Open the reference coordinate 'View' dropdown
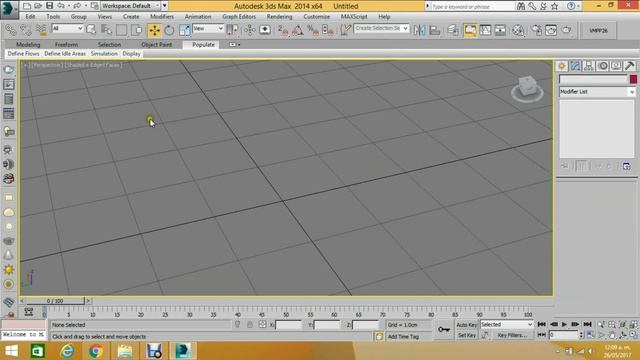 [208, 28]
